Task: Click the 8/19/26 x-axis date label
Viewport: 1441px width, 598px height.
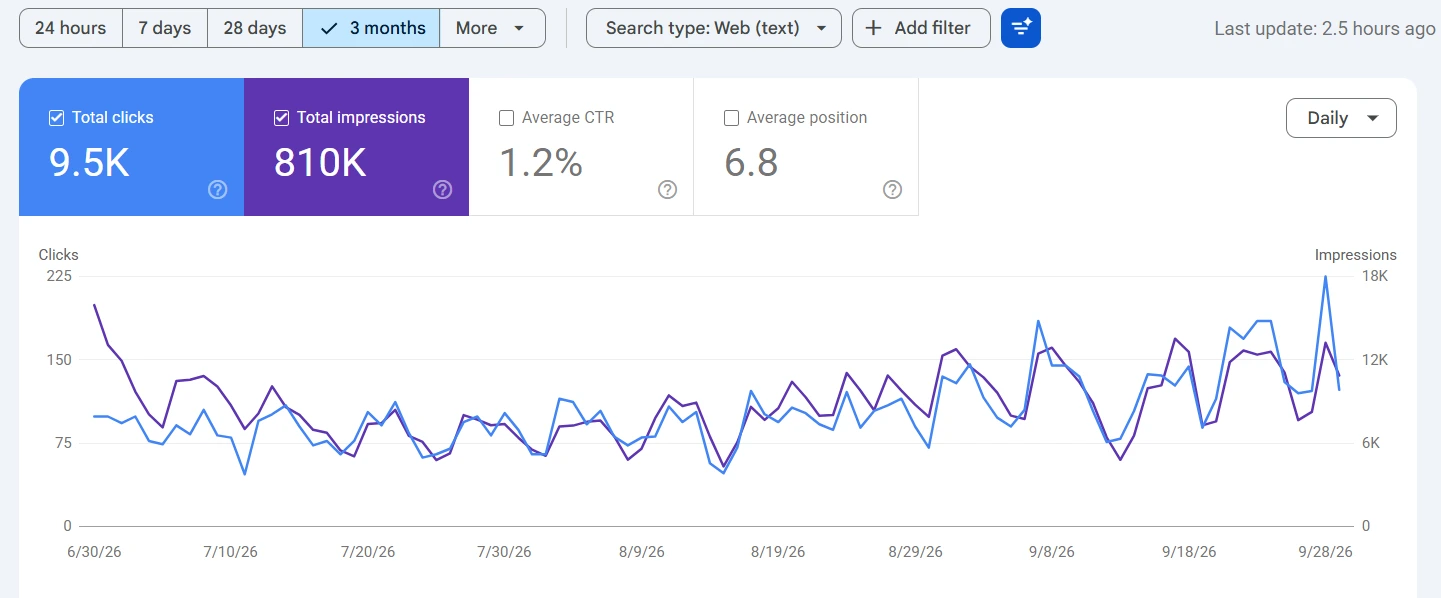Action: pos(778,552)
